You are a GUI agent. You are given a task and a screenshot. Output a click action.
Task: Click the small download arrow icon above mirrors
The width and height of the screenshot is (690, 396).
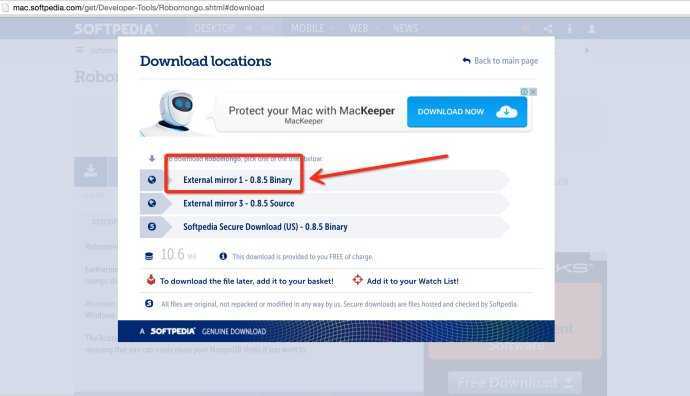pyautogui.click(x=152, y=158)
